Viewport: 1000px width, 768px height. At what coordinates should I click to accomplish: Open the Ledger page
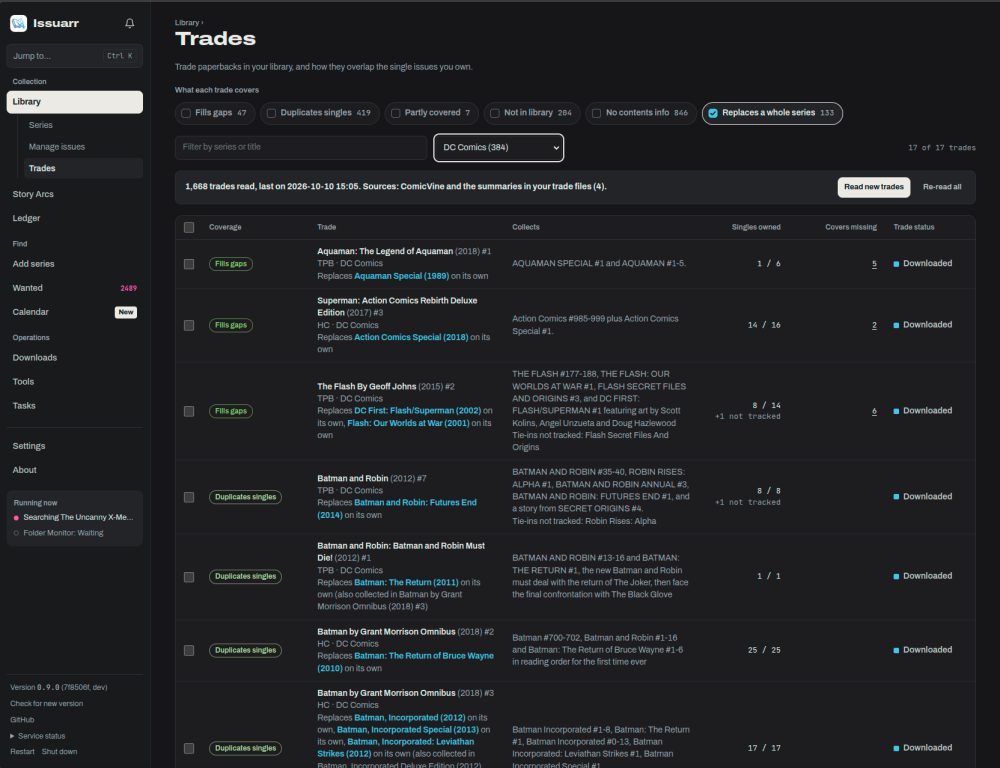coord(26,218)
